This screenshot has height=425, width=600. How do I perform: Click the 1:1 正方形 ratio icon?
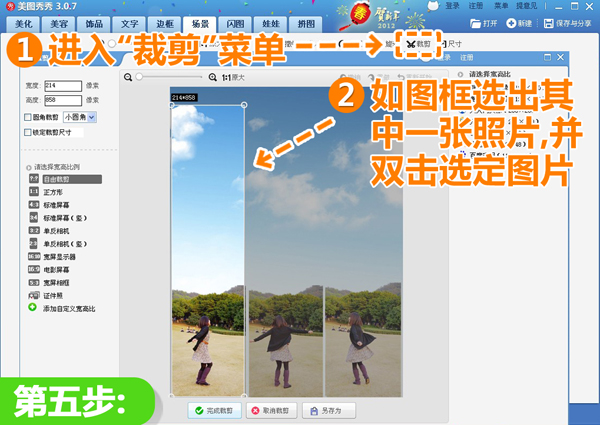point(34,191)
